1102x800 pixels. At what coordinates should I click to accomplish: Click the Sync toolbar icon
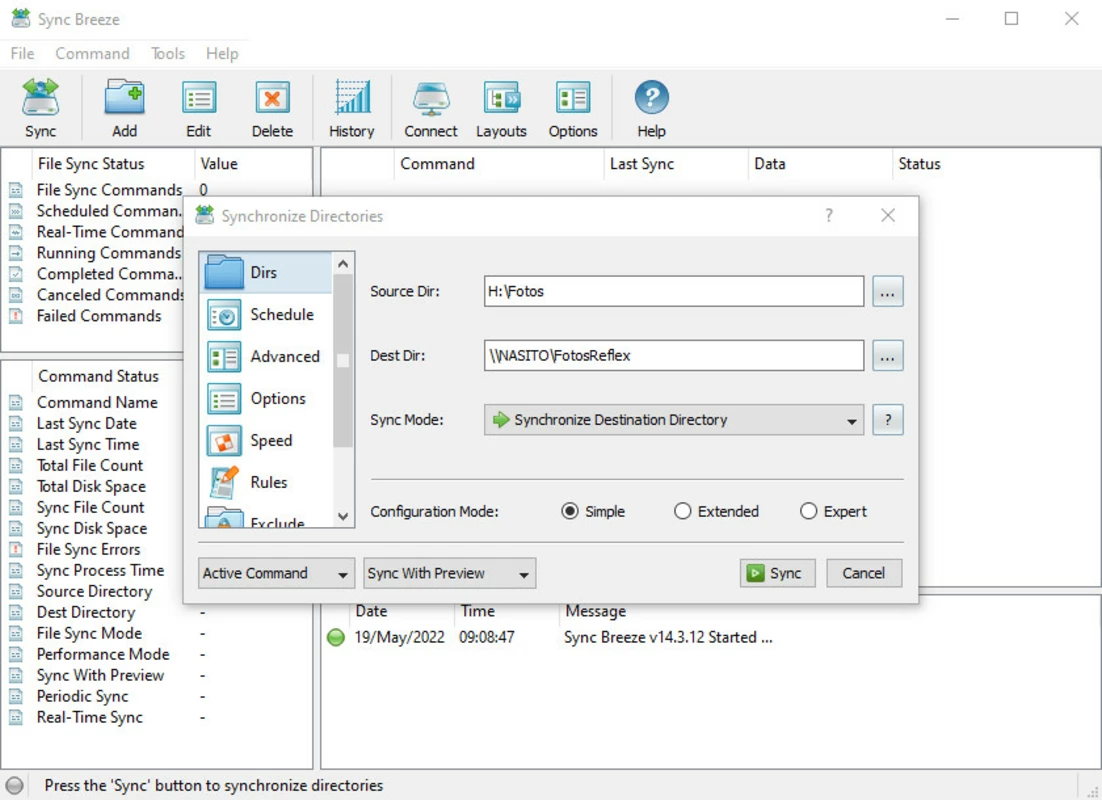[41, 98]
